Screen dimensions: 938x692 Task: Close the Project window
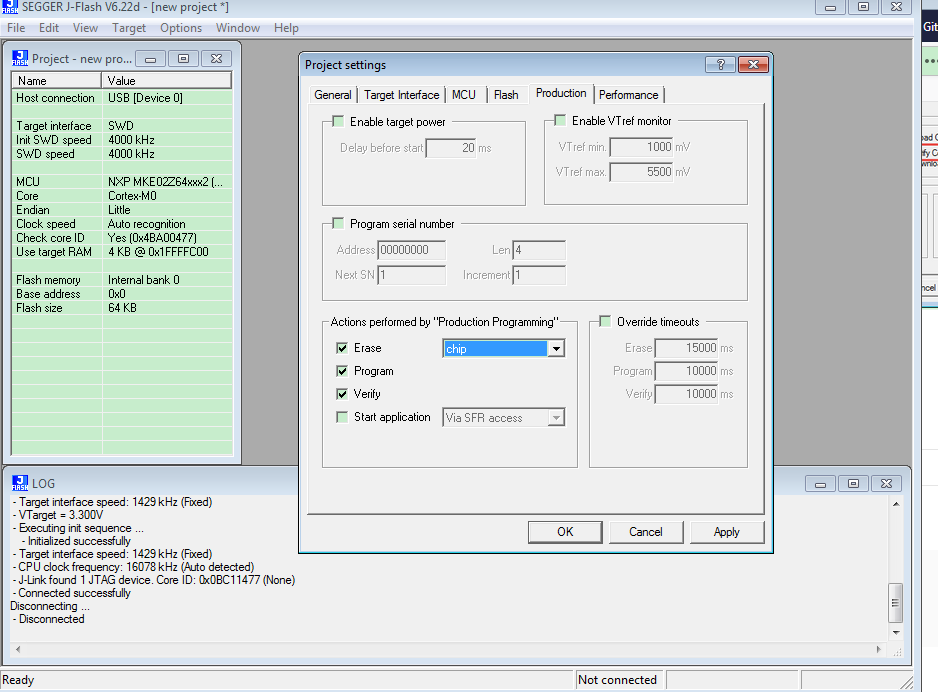pyautogui.click(x=217, y=59)
